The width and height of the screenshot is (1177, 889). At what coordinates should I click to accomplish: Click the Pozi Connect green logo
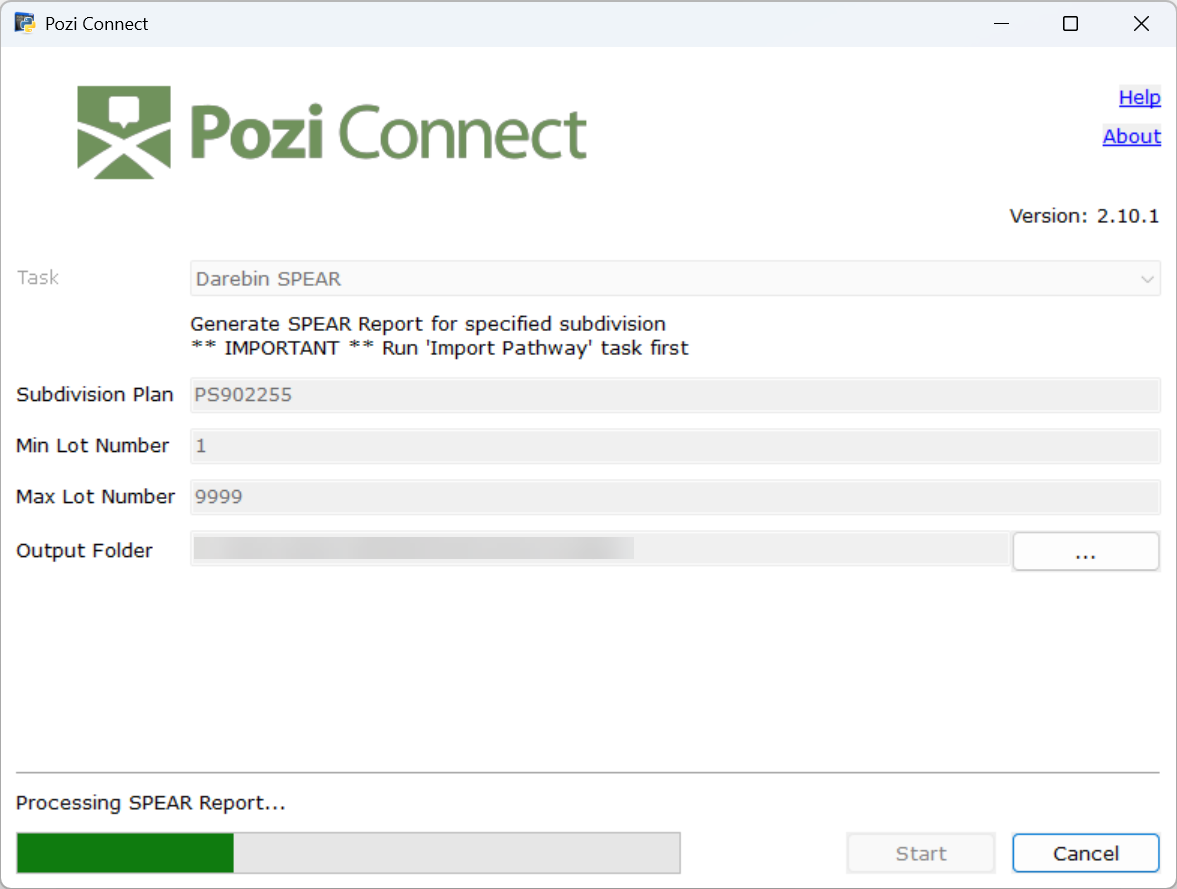point(332,132)
